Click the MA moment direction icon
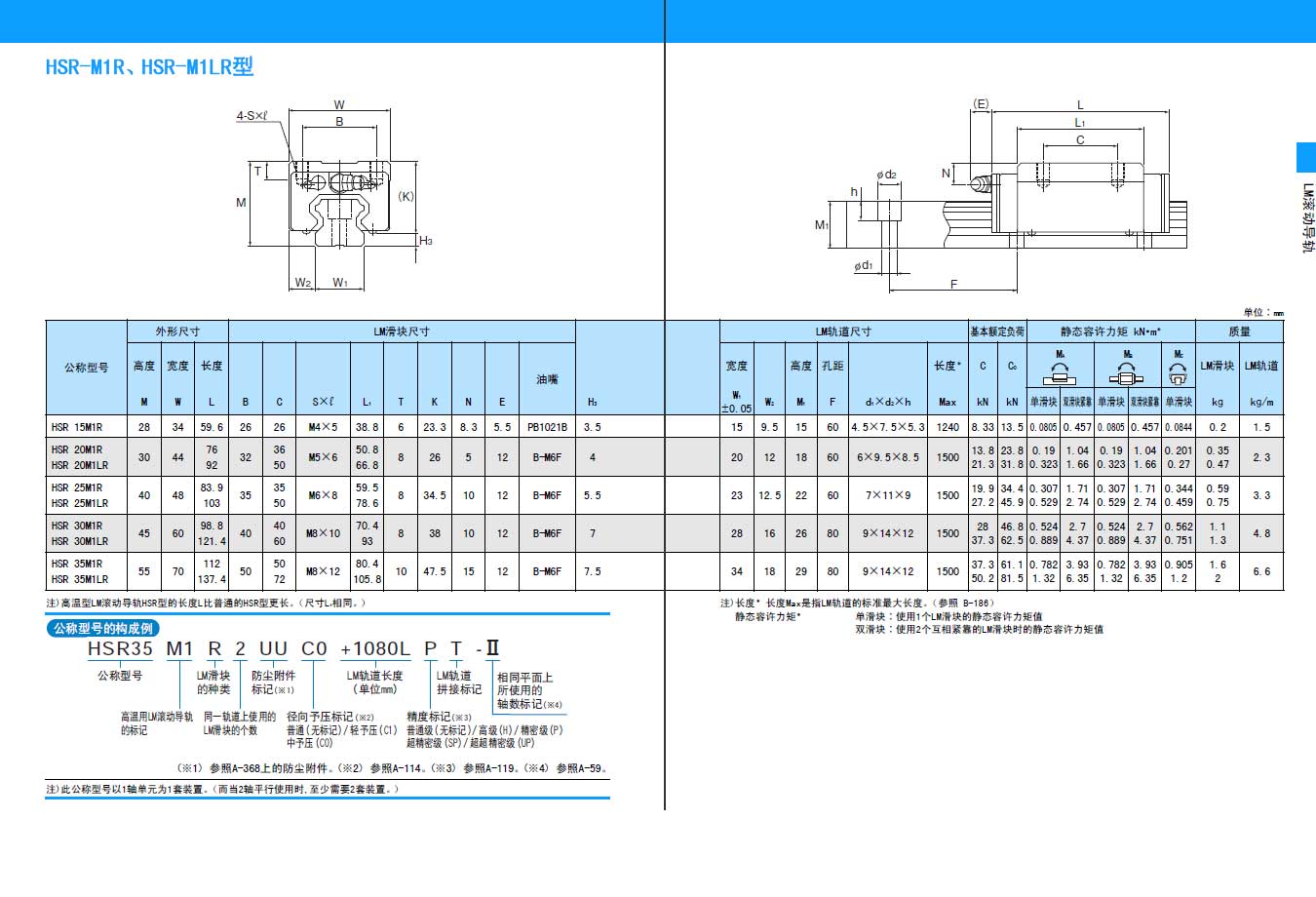1316x897 pixels. pyautogui.click(x=1059, y=375)
